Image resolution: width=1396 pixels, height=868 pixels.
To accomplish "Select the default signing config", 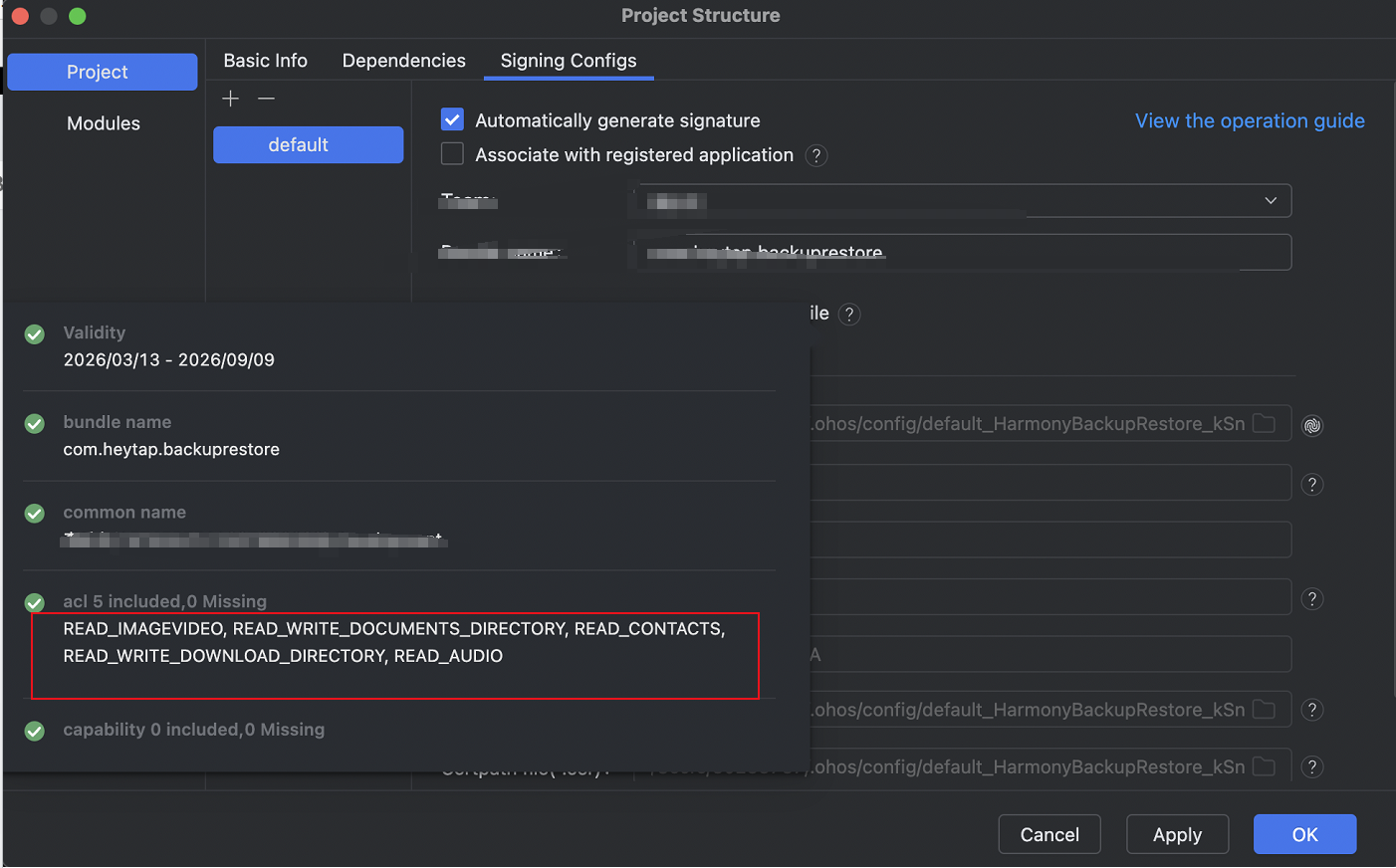I will pyautogui.click(x=308, y=145).
